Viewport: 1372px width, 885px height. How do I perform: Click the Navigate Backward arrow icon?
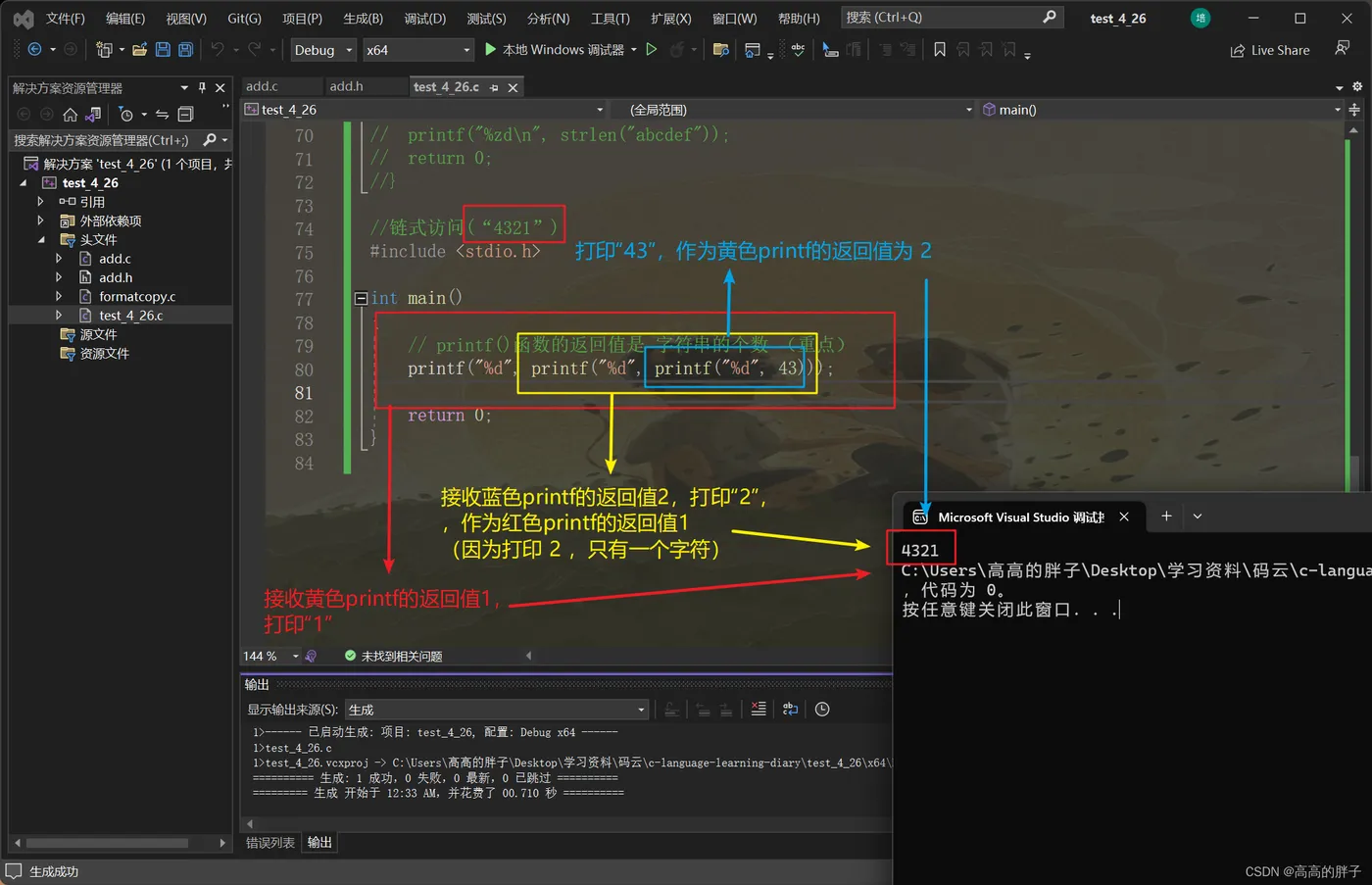34,49
